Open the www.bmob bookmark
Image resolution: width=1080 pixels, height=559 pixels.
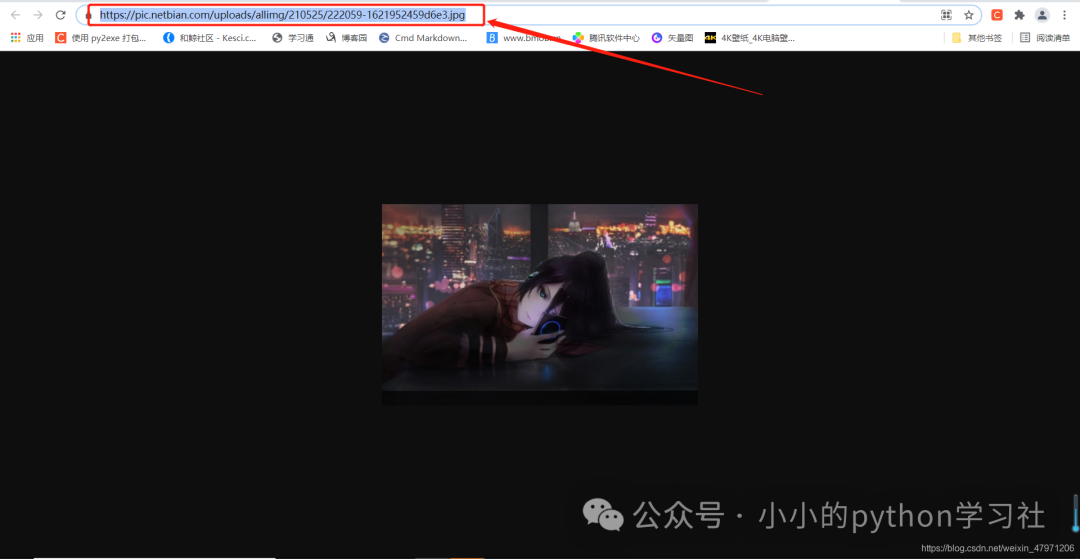pyautogui.click(x=523, y=38)
